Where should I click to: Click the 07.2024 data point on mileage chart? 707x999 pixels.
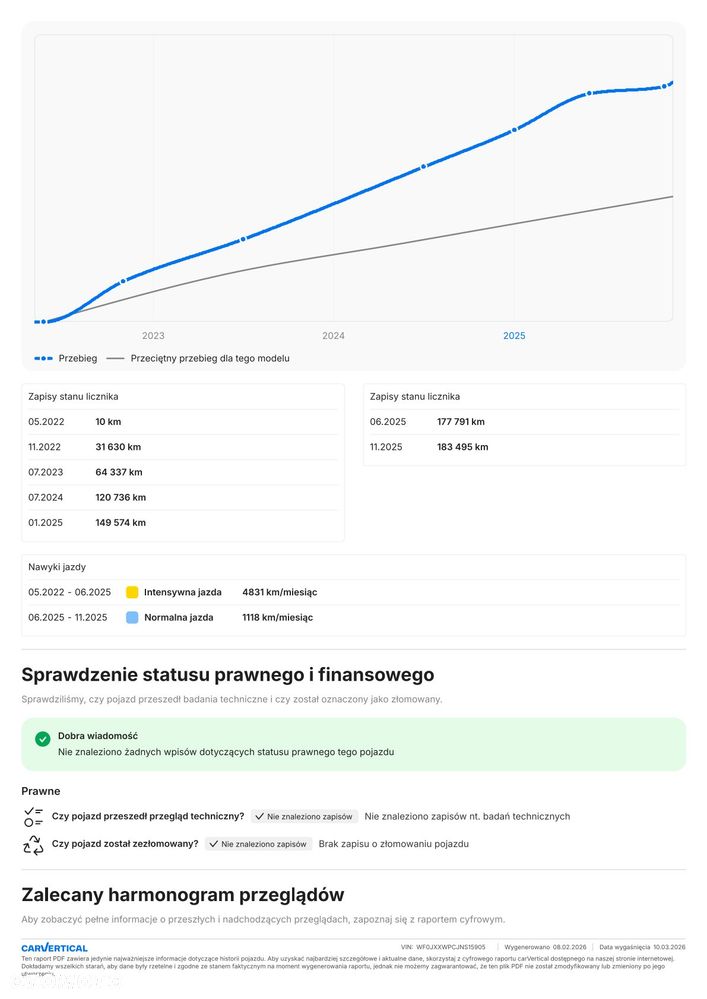tap(423, 167)
